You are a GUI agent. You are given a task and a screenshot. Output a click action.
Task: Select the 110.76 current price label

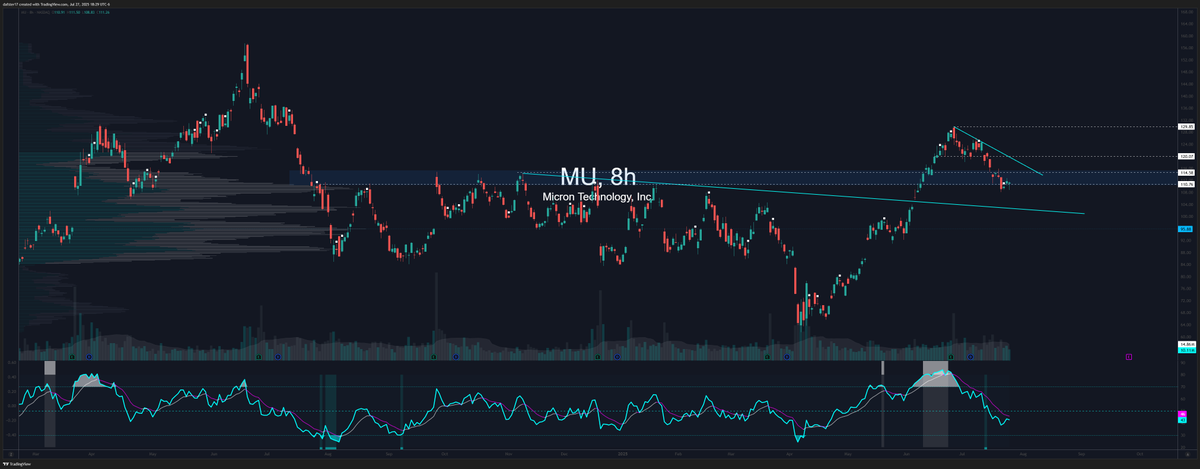[x=1187, y=185]
